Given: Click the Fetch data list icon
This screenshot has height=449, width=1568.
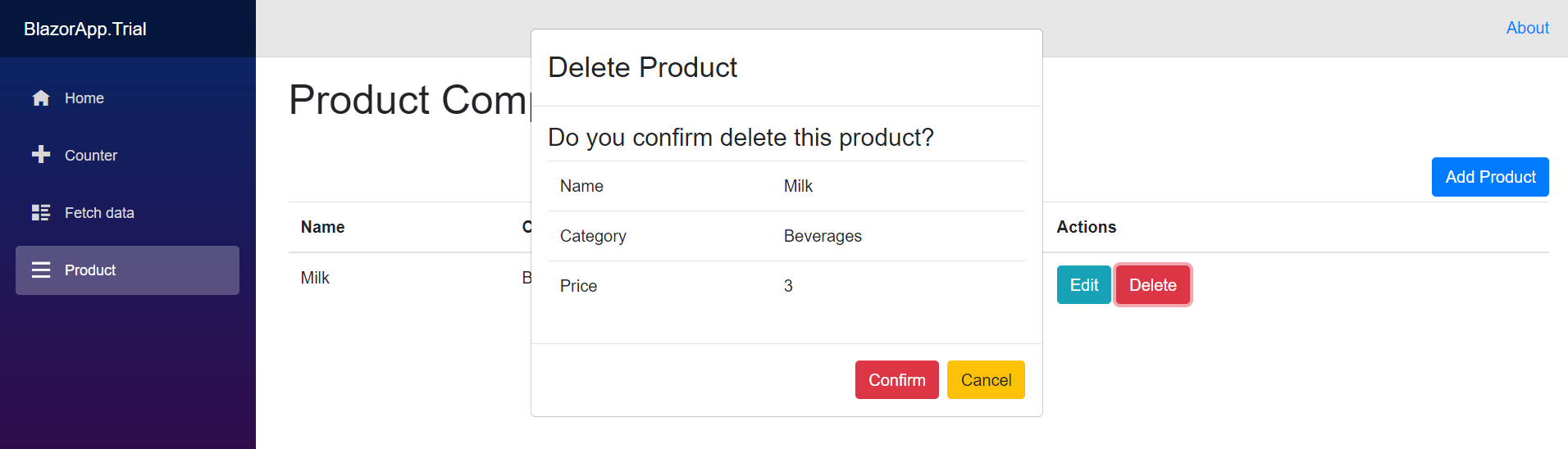Looking at the screenshot, I should [41, 213].
